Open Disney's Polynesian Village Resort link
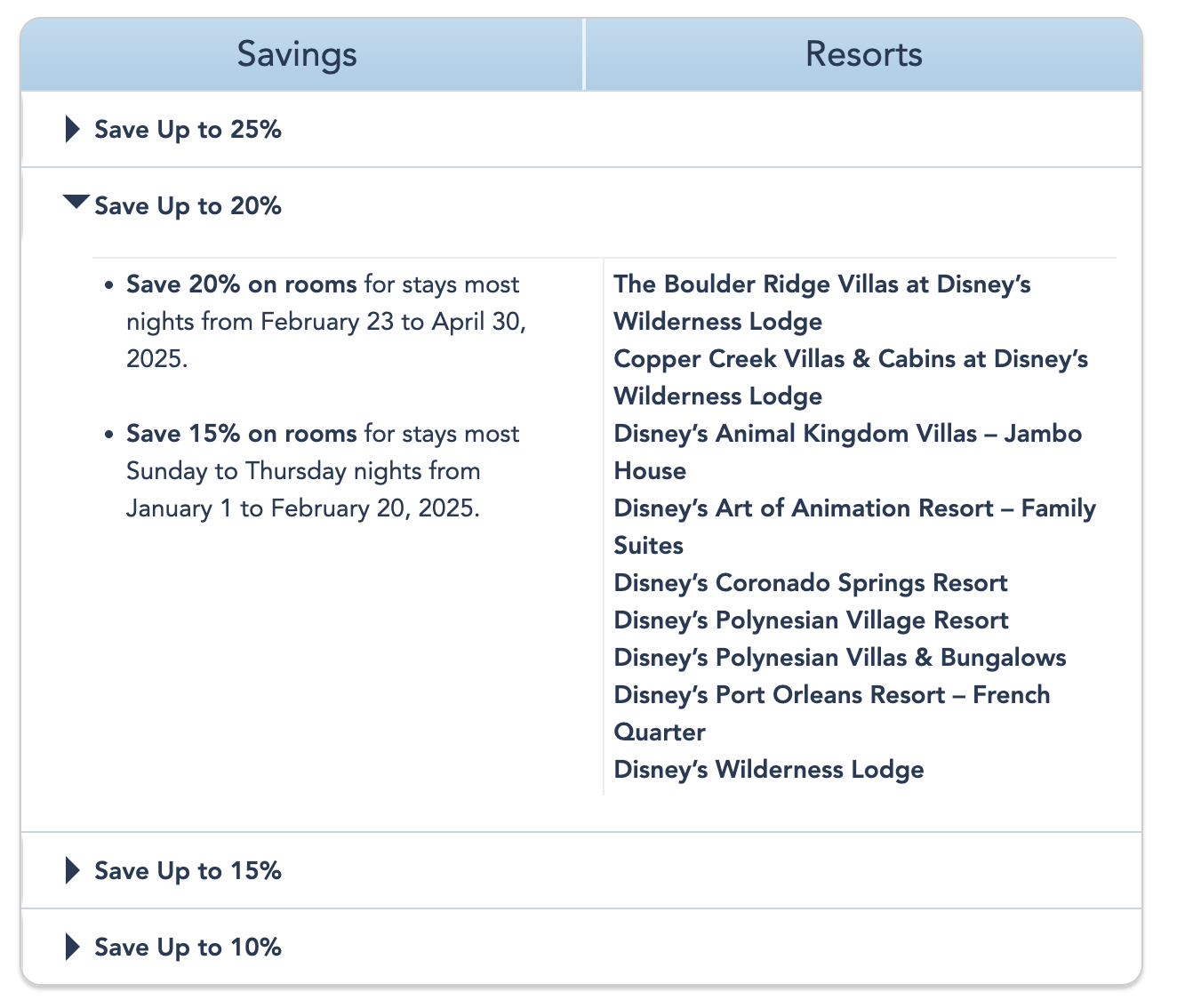 tap(811, 620)
